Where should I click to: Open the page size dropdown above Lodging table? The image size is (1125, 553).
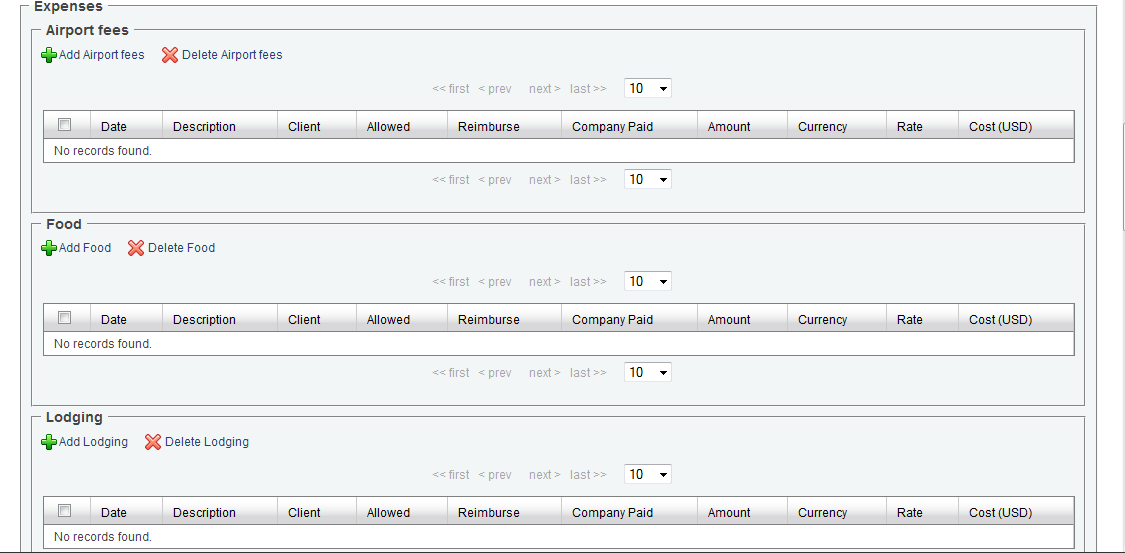click(x=648, y=475)
